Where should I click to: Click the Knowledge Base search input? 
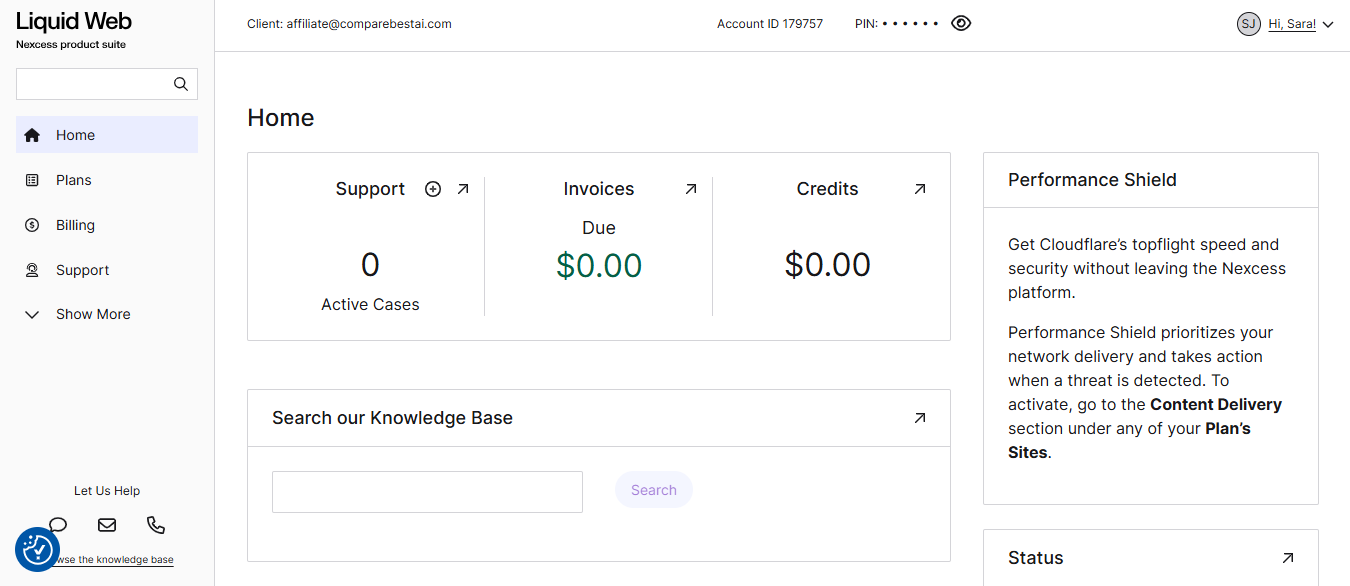(x=427, y=492)
